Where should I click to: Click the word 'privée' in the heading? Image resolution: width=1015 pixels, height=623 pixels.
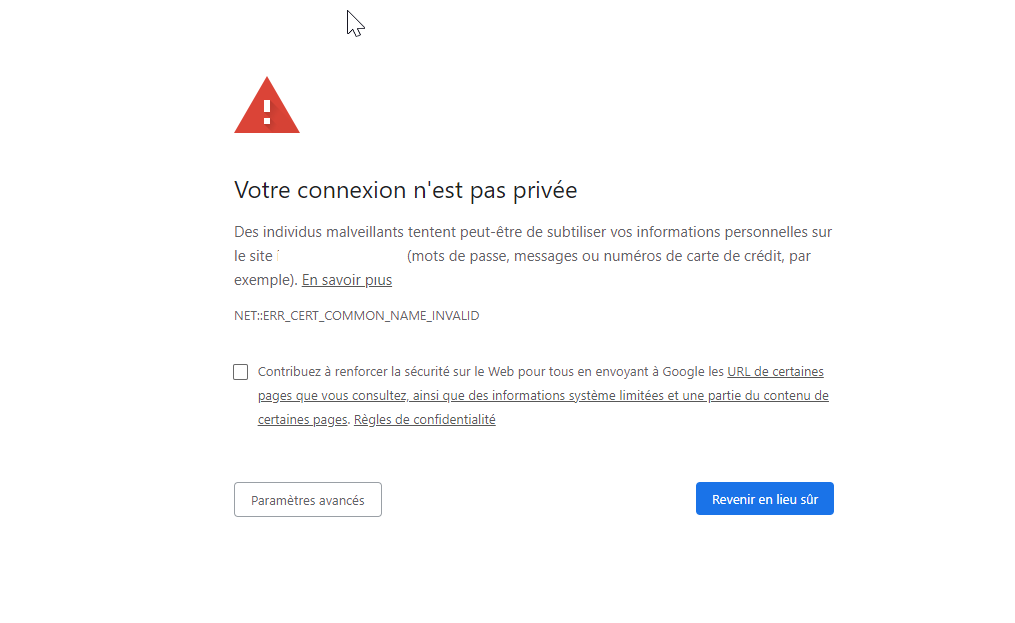546,190
